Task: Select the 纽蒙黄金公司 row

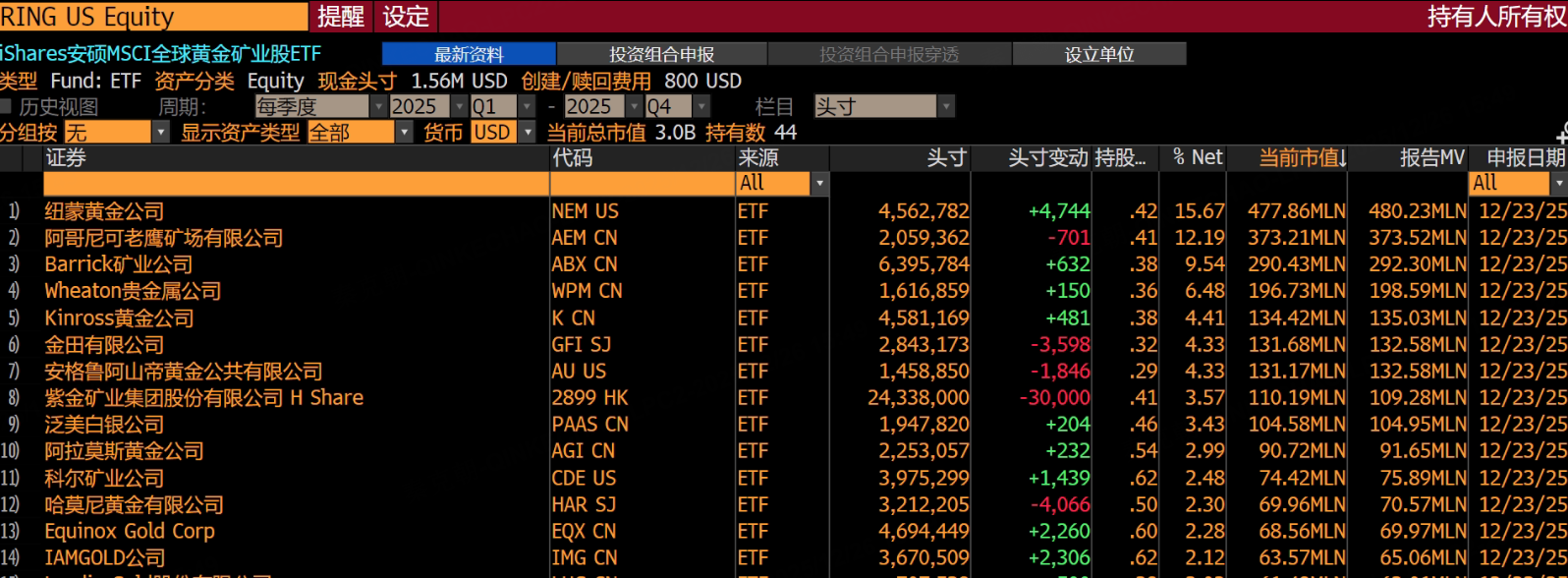Action: (784, 211)
